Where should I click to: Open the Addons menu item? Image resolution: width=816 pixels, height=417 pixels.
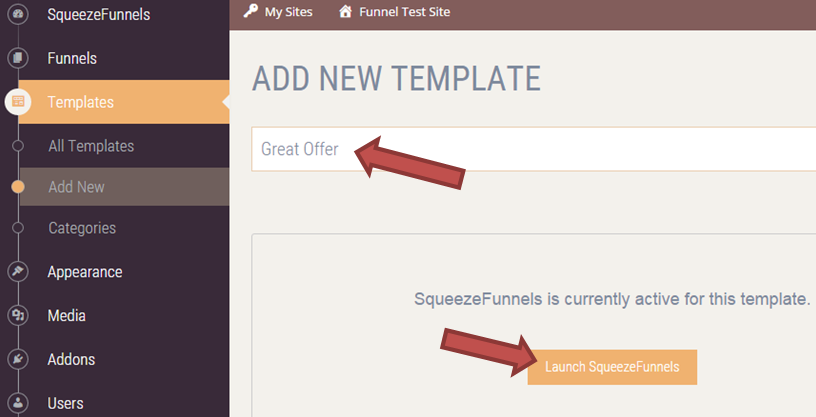(71, 360)
